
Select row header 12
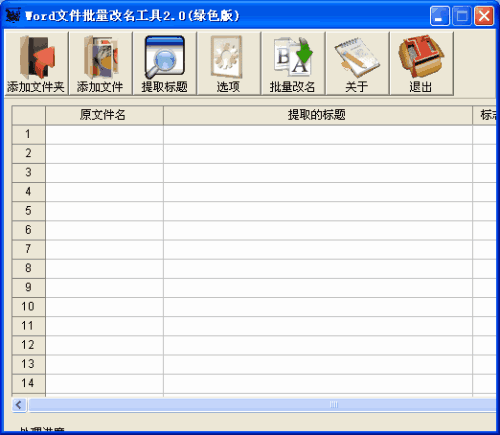[29, 345]
